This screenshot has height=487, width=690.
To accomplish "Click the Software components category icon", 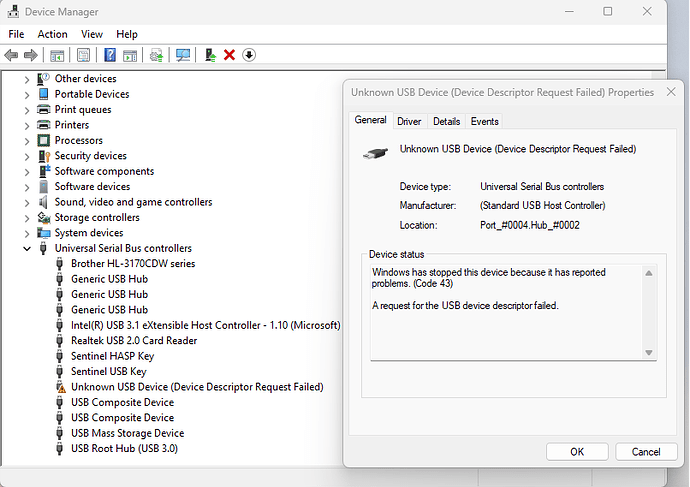I will click(x=44, y=171).
